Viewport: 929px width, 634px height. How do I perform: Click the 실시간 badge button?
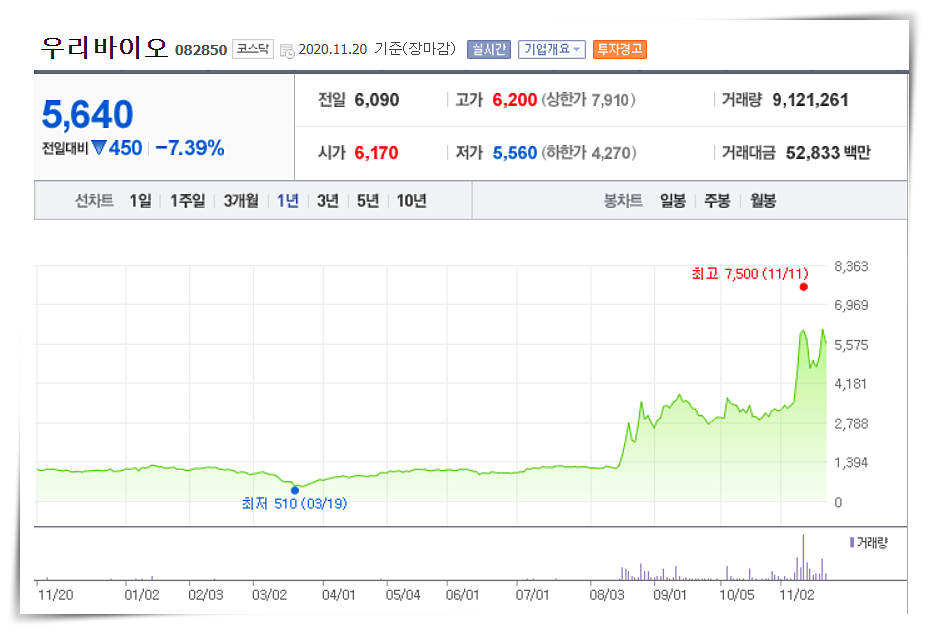click(x=489, y=49)
